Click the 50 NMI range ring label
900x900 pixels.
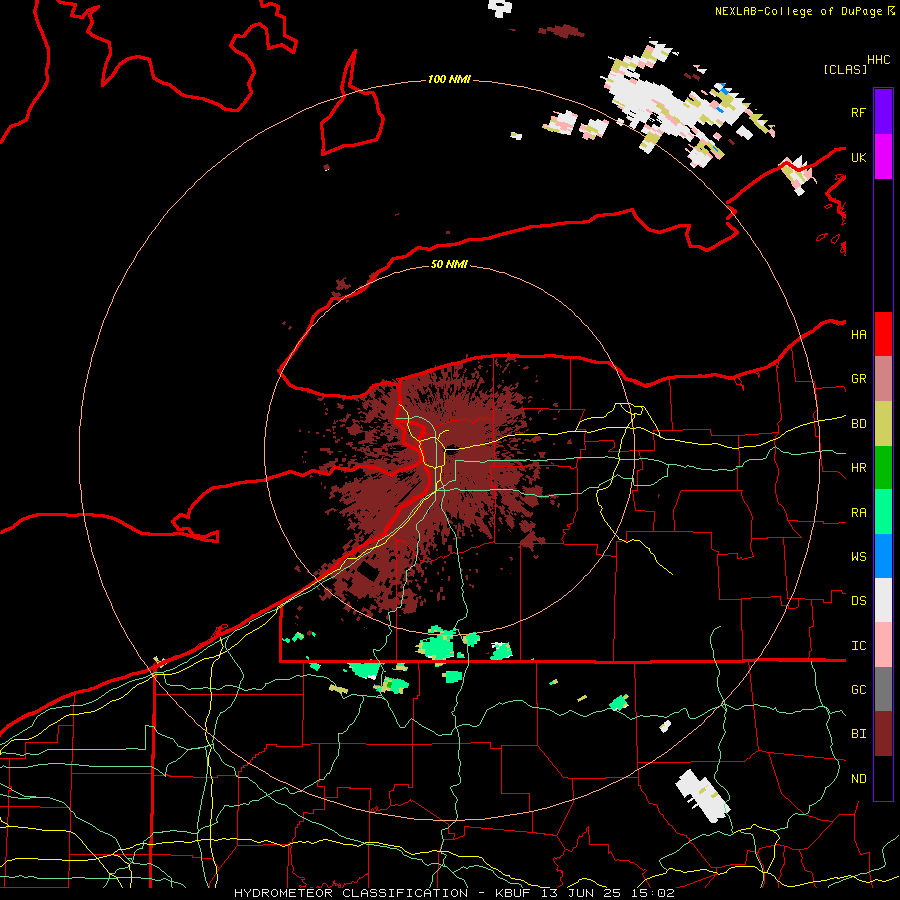(449, 264)
